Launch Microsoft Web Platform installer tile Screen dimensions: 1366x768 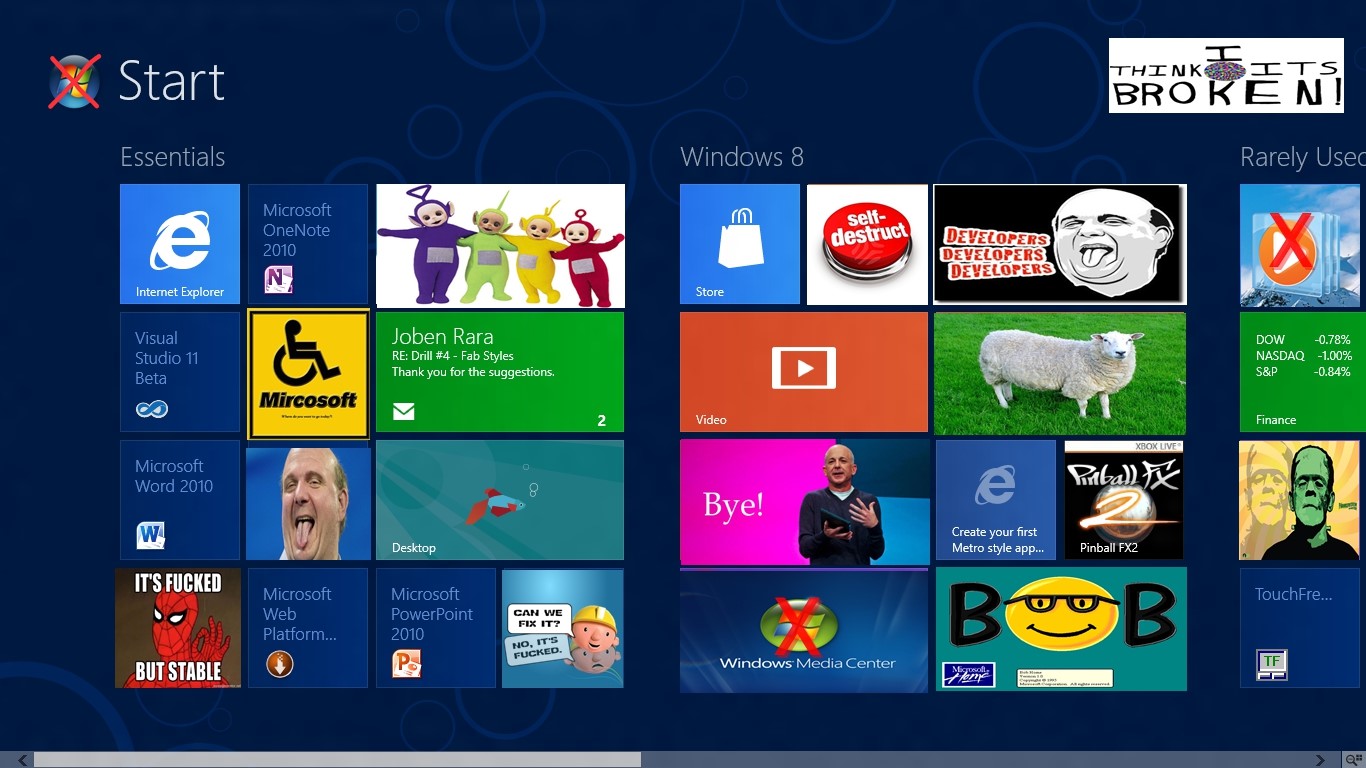(x=308, y=628)
